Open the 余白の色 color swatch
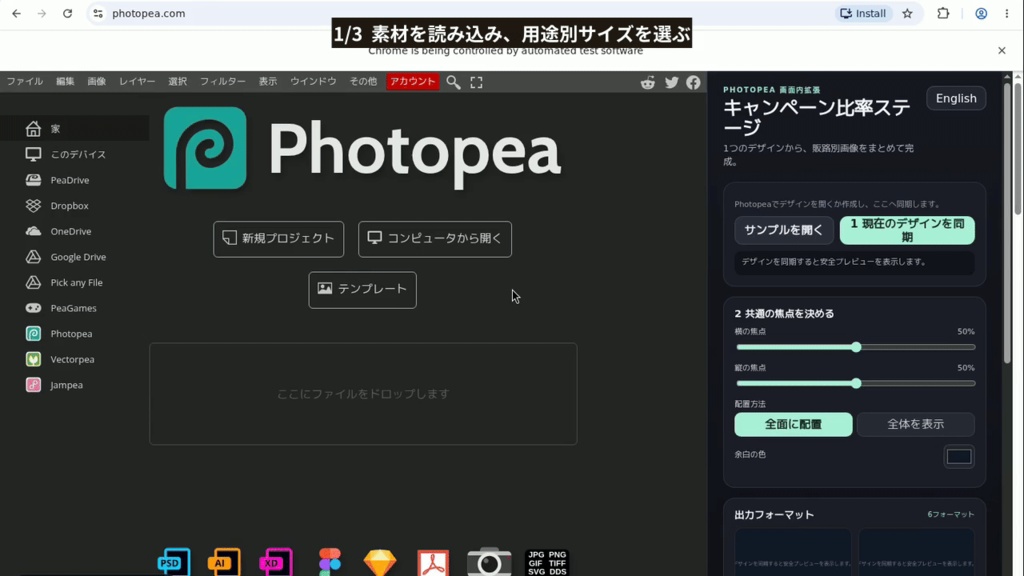 pos(959,456)
